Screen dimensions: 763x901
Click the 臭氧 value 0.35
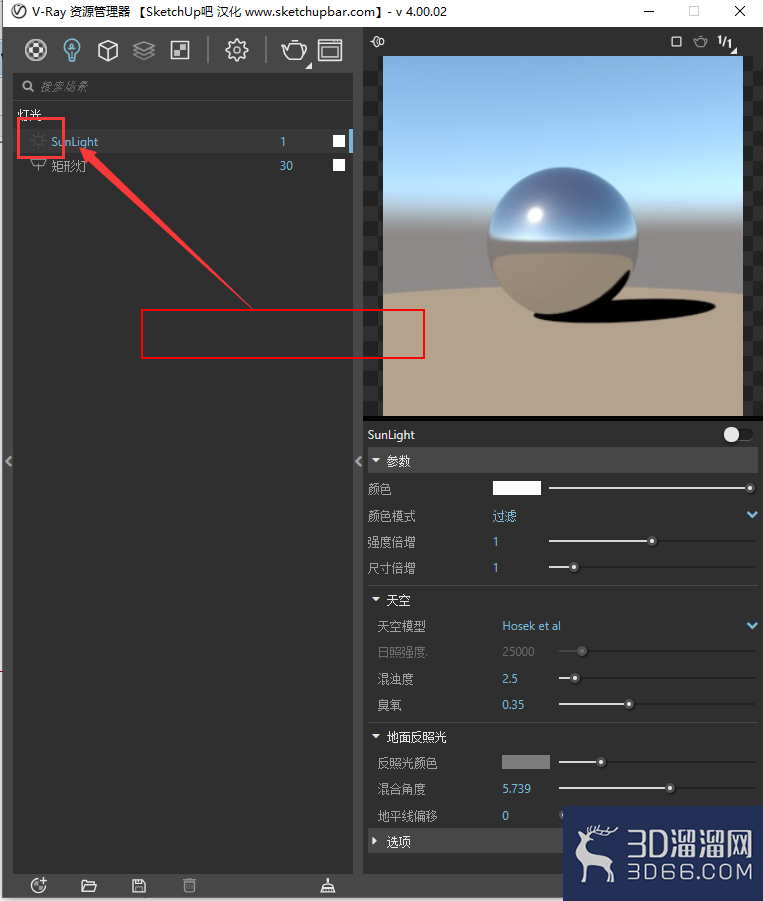pos(513,704)
